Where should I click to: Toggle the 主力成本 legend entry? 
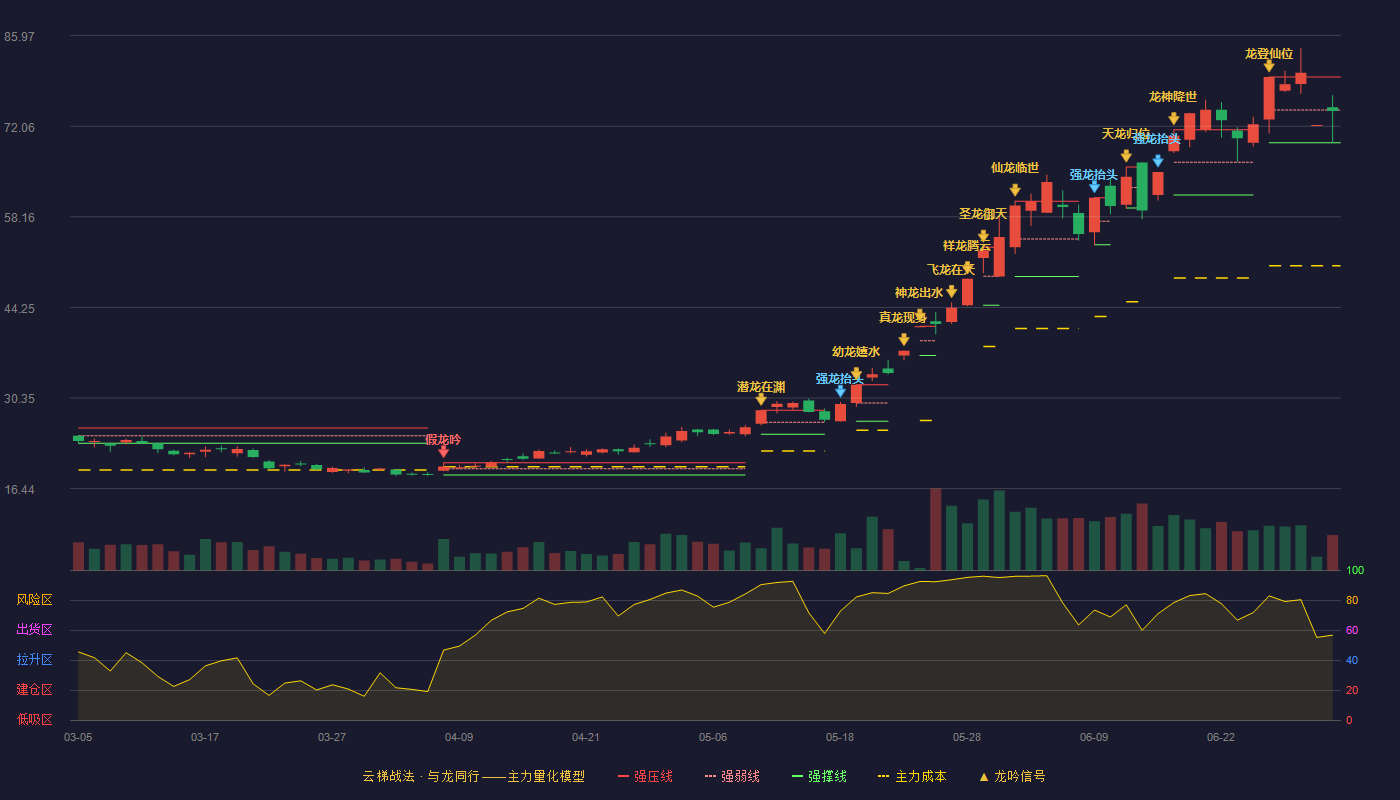tap(912, 776)
